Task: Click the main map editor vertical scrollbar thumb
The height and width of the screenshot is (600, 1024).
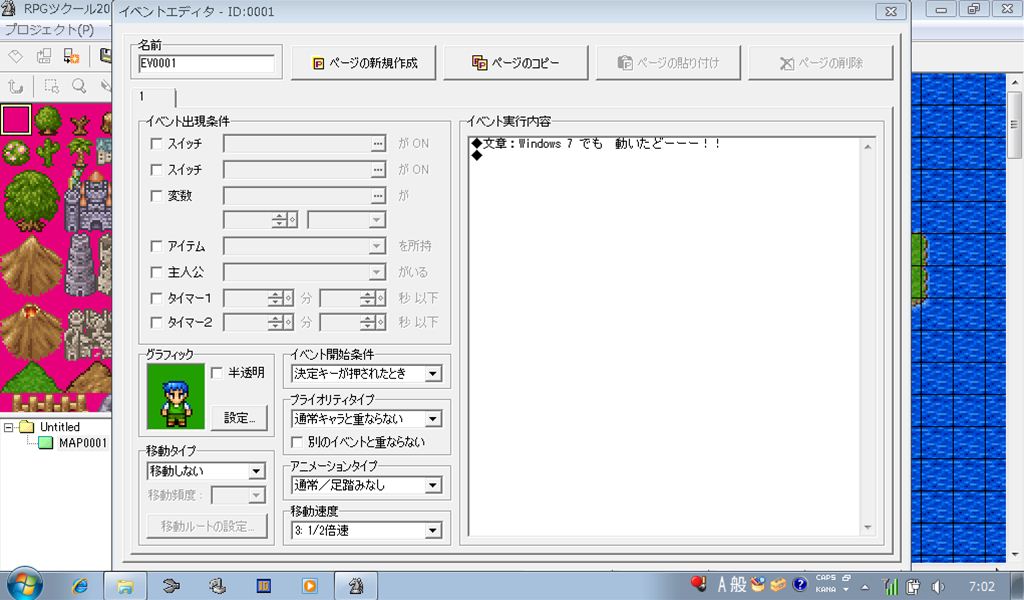Action: coord(1014,124)
